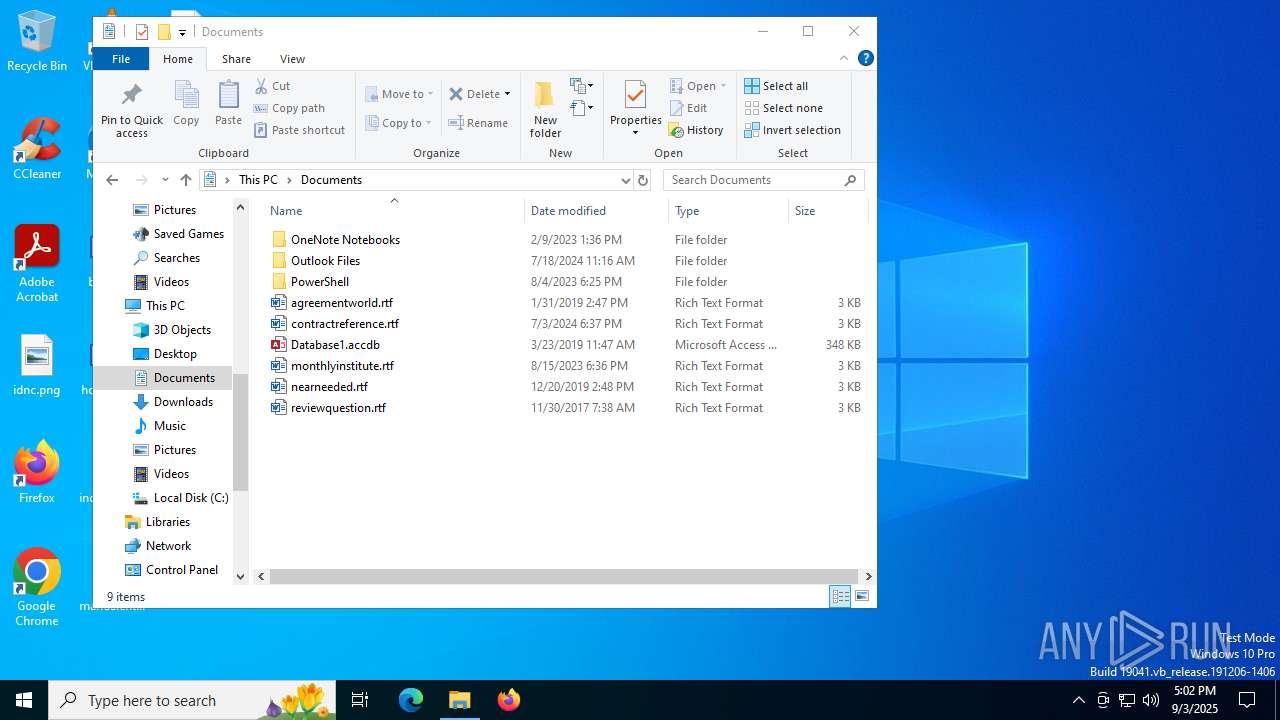
Task: Open the Properties dropdown arrow
Action: (636, 133)
